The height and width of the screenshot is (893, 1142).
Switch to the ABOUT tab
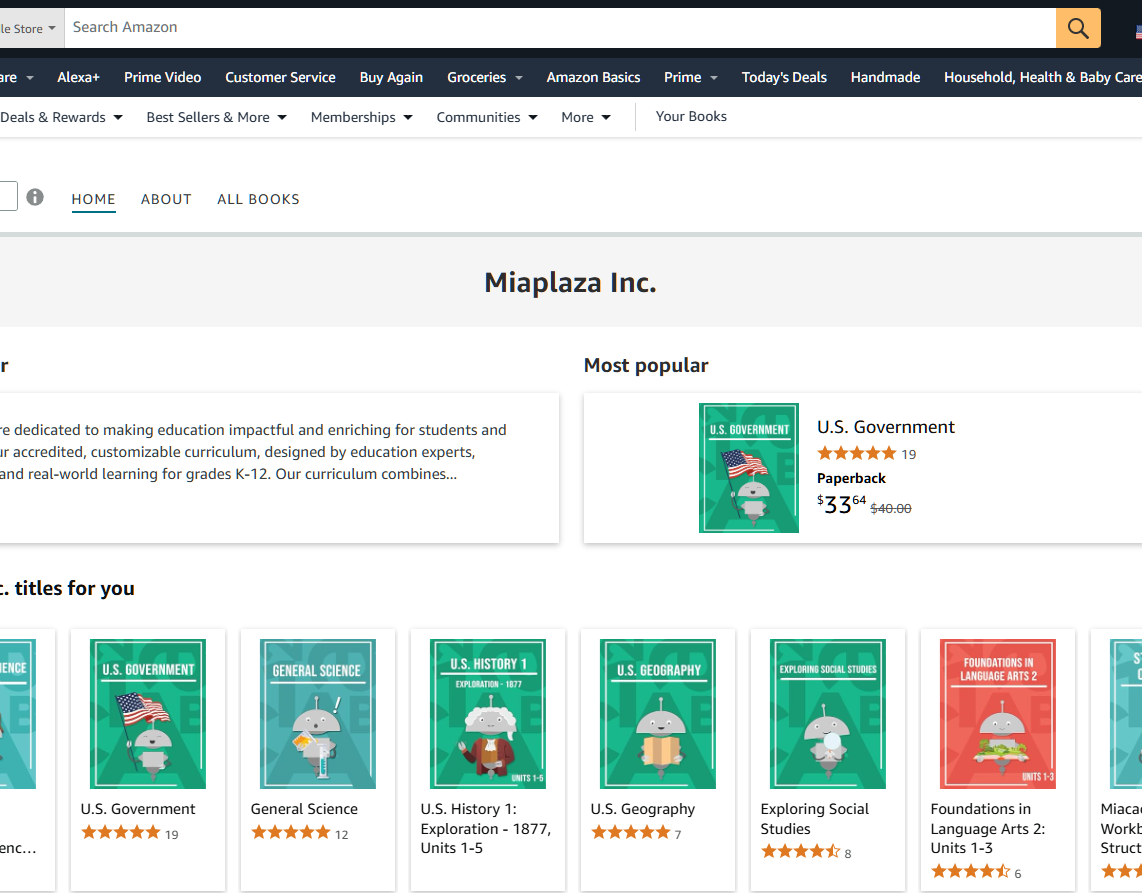point(166,200)
